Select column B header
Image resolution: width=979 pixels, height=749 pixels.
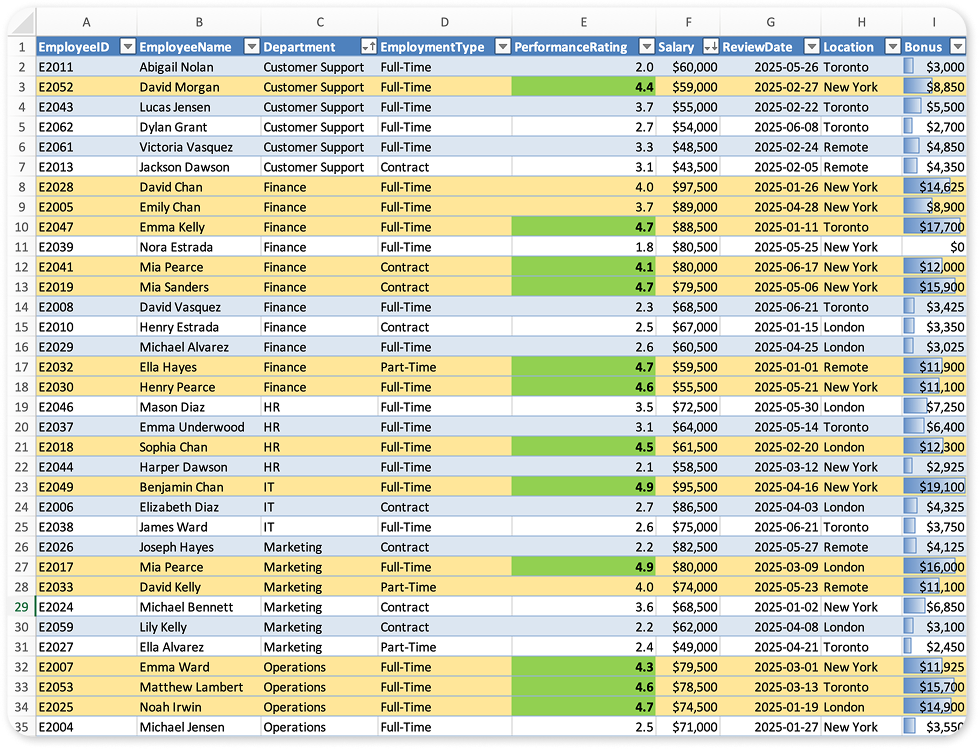[x=199, y=22]
